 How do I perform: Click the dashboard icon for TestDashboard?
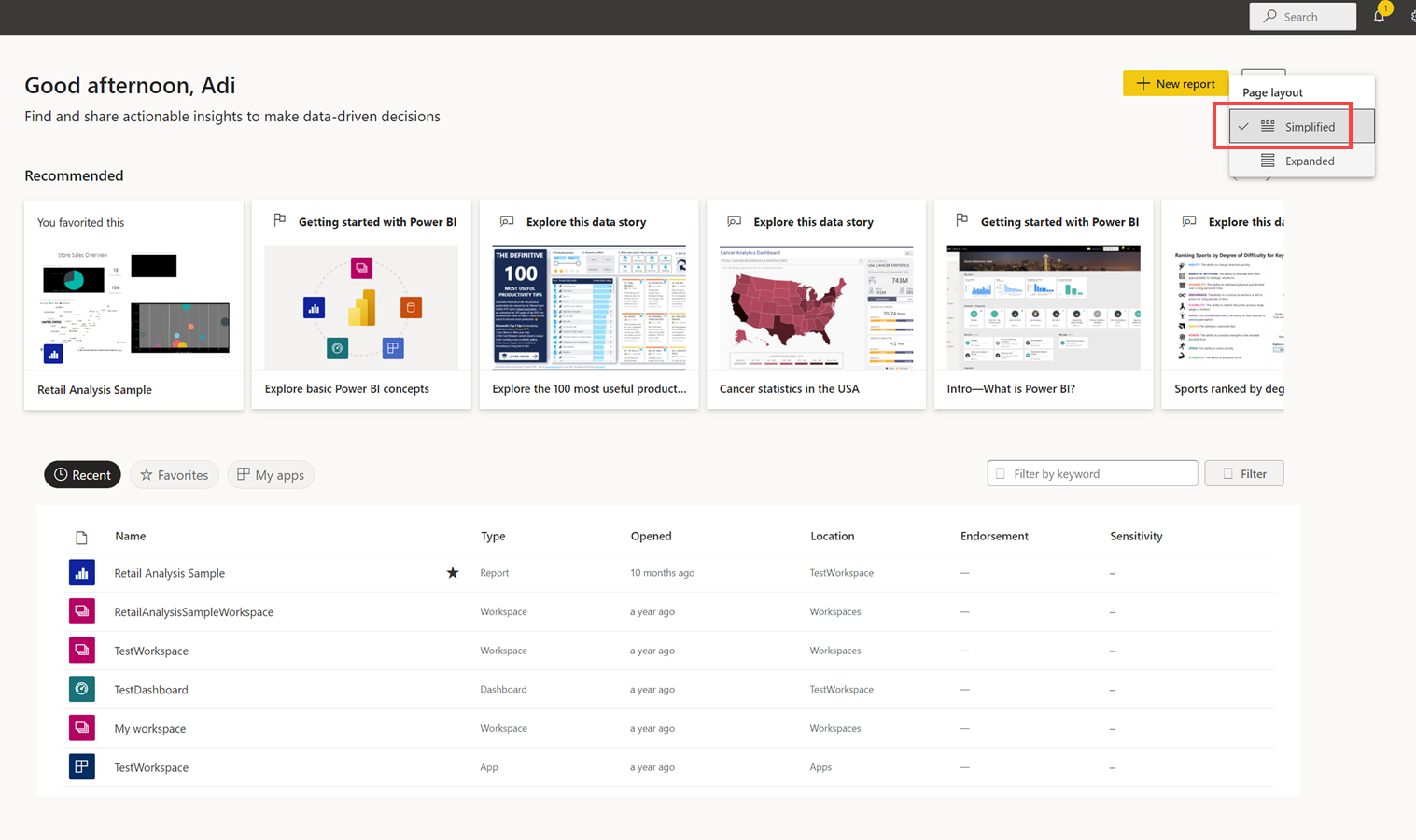[x=82, y=689]
